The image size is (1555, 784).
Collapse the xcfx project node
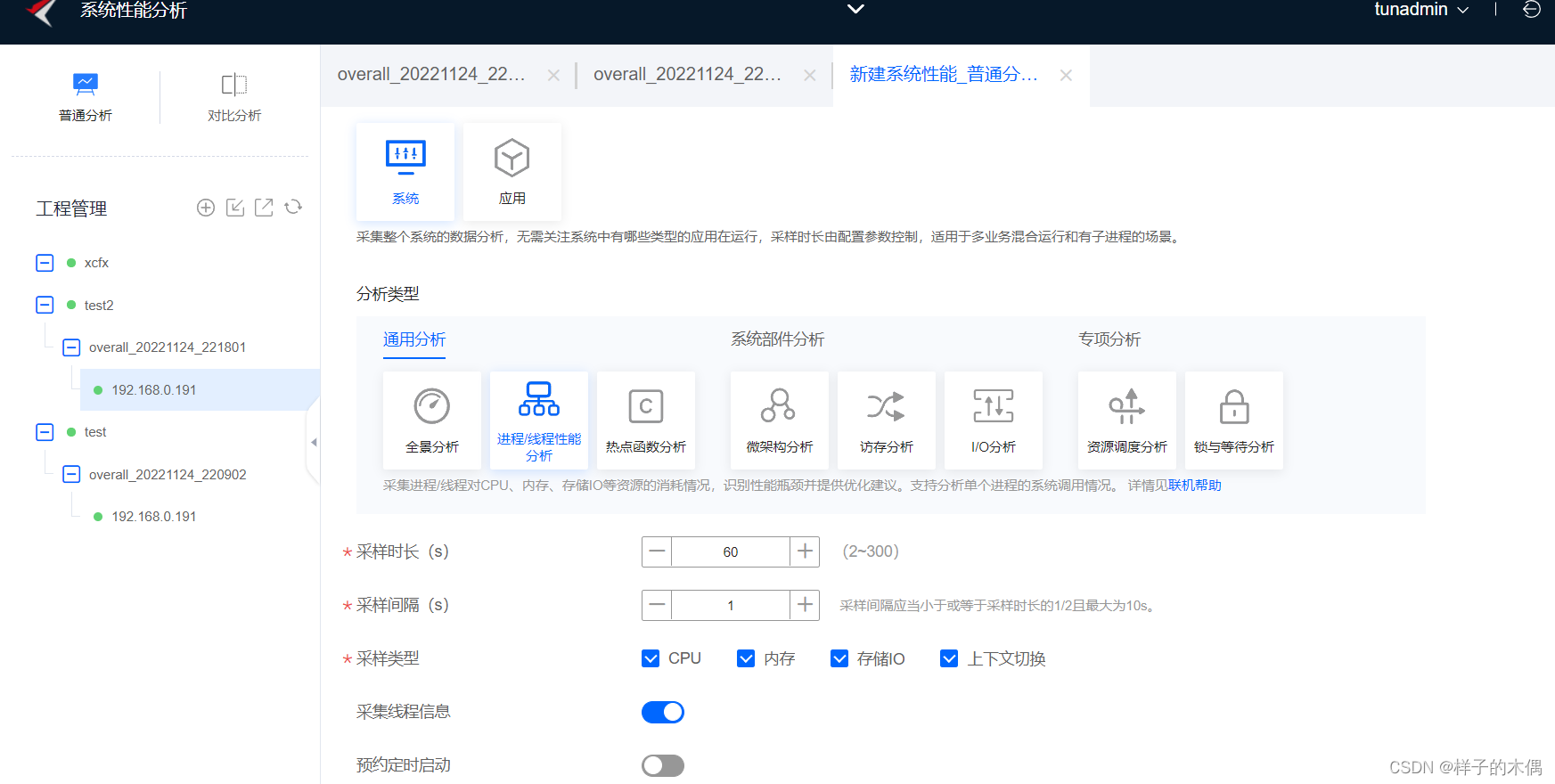point(45,263)
